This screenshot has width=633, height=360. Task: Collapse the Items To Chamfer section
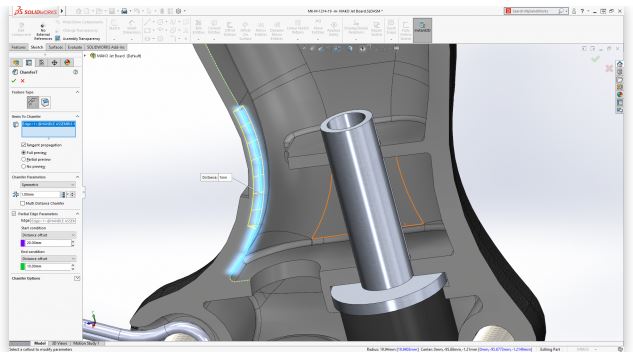tap(77, 116)
